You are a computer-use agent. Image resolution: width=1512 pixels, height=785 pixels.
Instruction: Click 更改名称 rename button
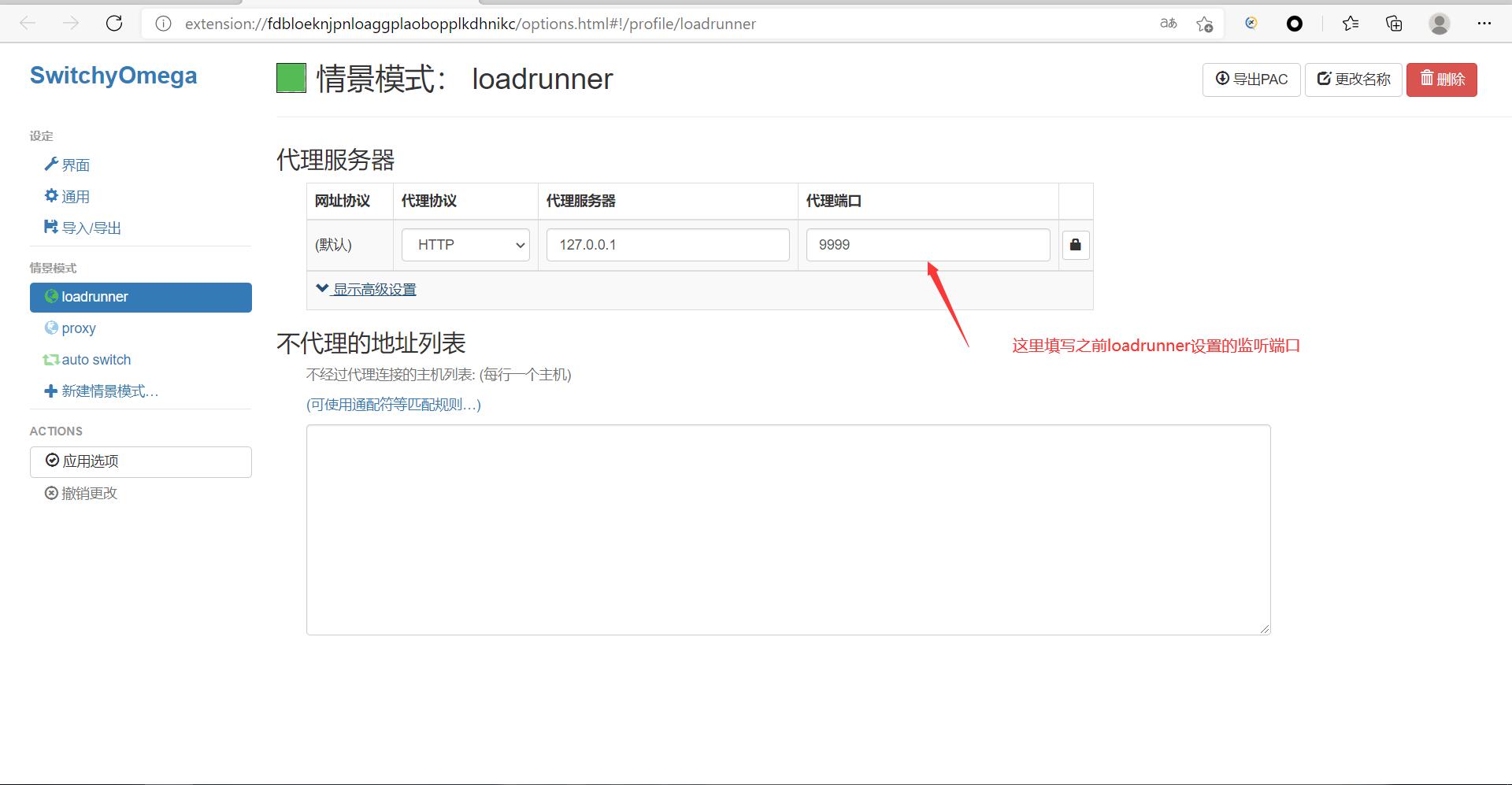click(x=1354, y=80)
